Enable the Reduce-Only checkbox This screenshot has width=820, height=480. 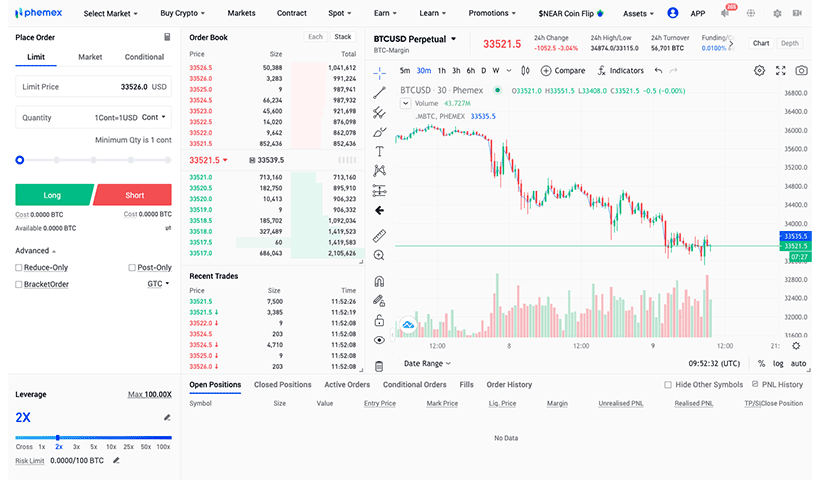point(19,268)
